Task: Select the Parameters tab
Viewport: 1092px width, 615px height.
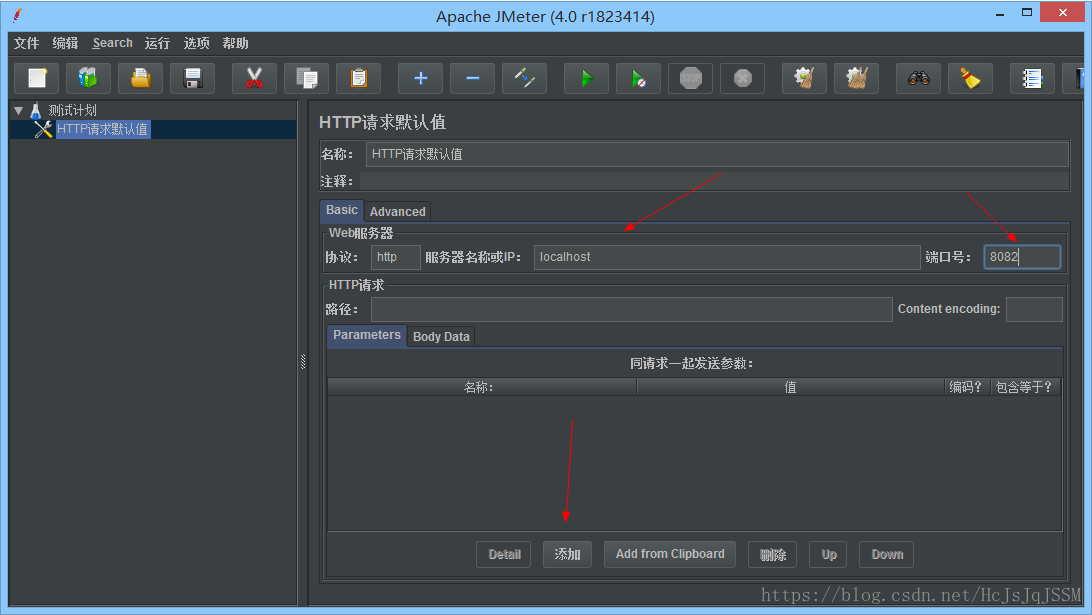Action: click(366, 335)
